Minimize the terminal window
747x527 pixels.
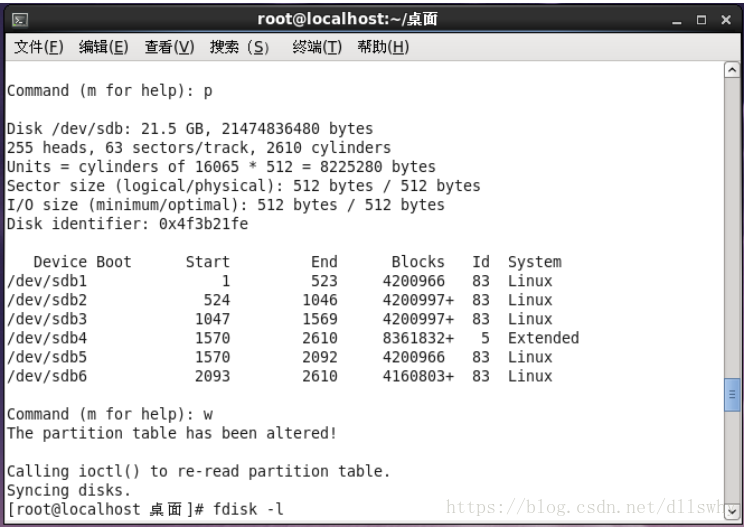click(x=676, y=20)
